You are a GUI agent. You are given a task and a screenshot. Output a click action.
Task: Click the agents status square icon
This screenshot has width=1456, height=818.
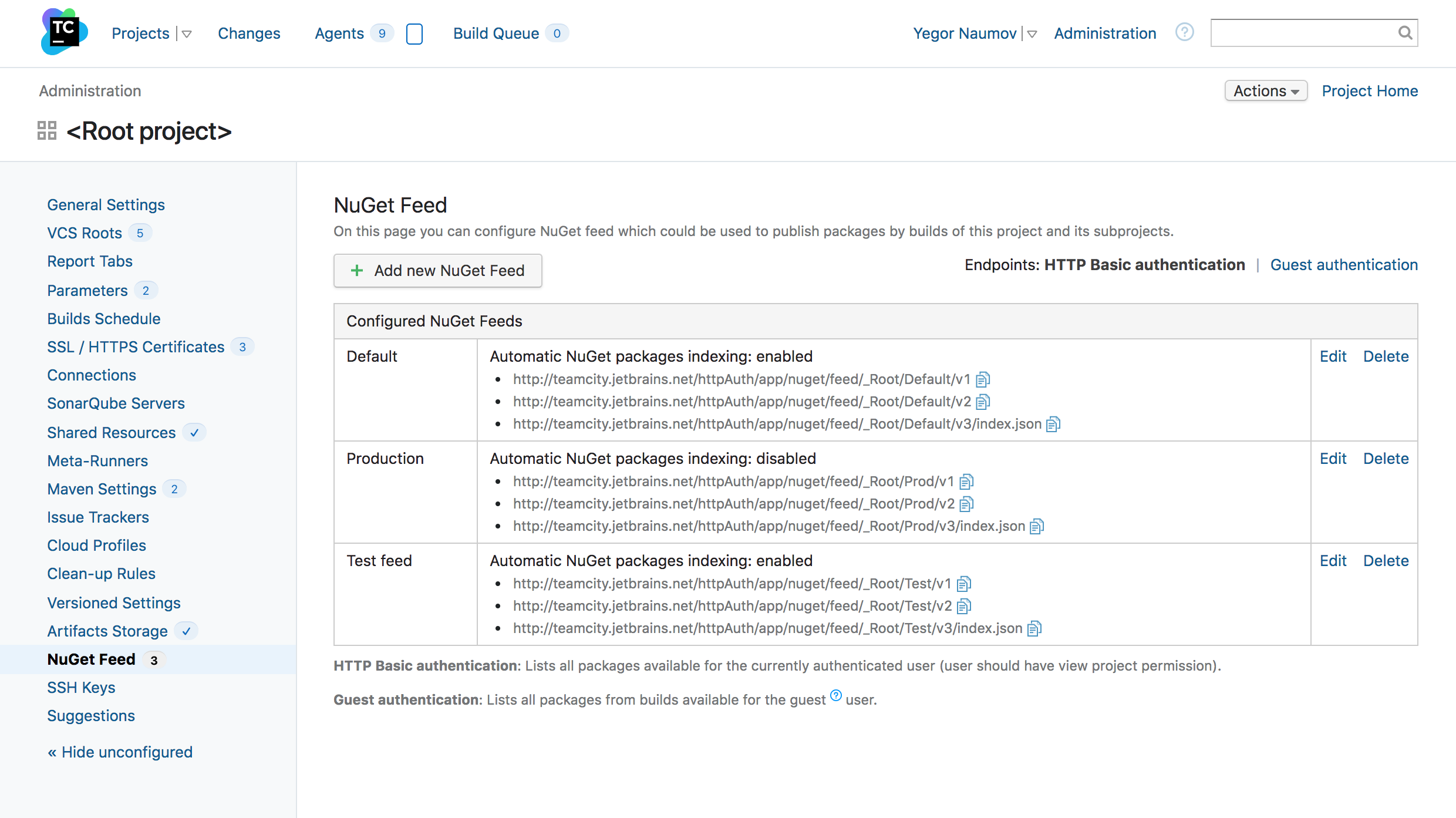pos(414,33)
